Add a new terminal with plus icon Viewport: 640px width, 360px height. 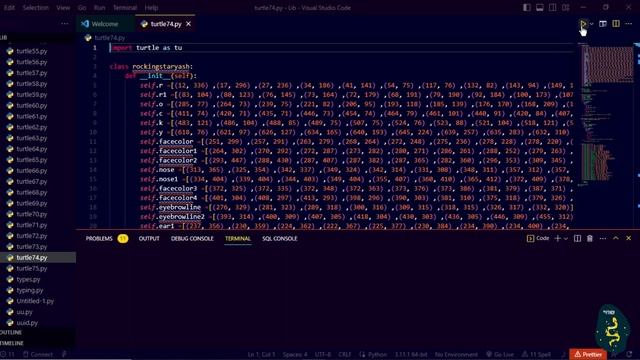[557, 238]
